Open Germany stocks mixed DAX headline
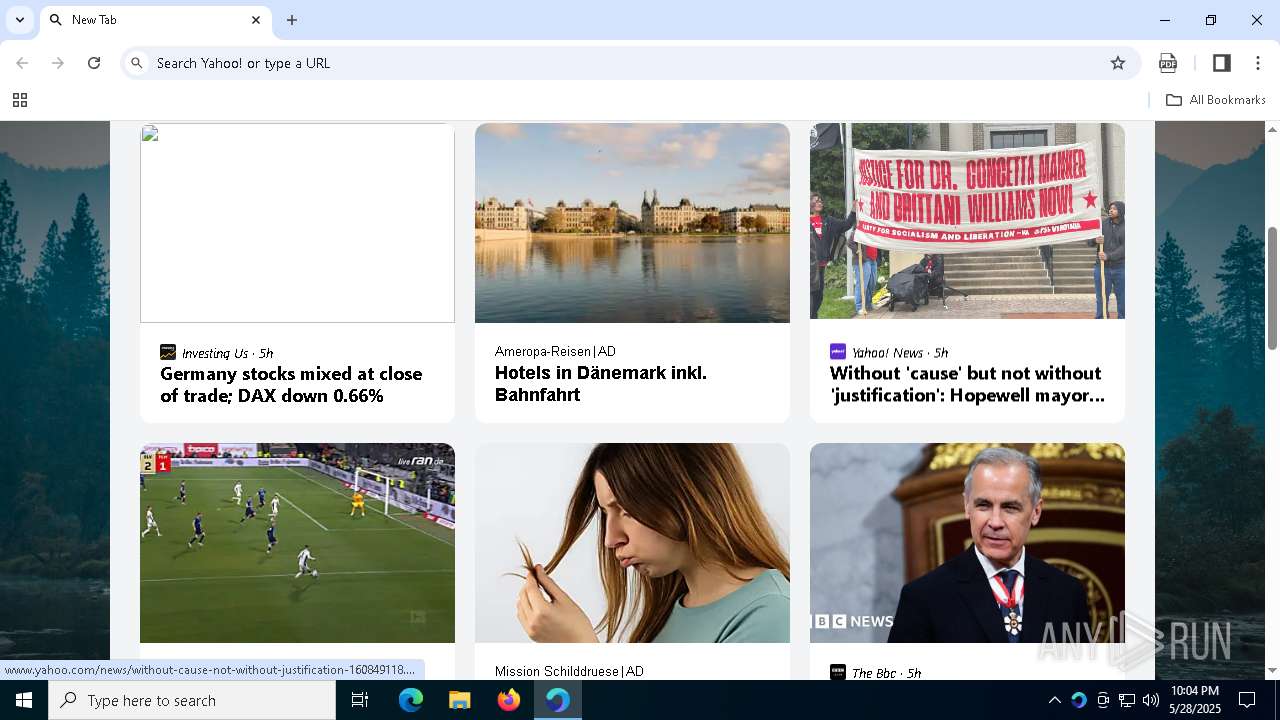Image resolution: width=1280 pixels, height=720 pixels. point(291,385)
